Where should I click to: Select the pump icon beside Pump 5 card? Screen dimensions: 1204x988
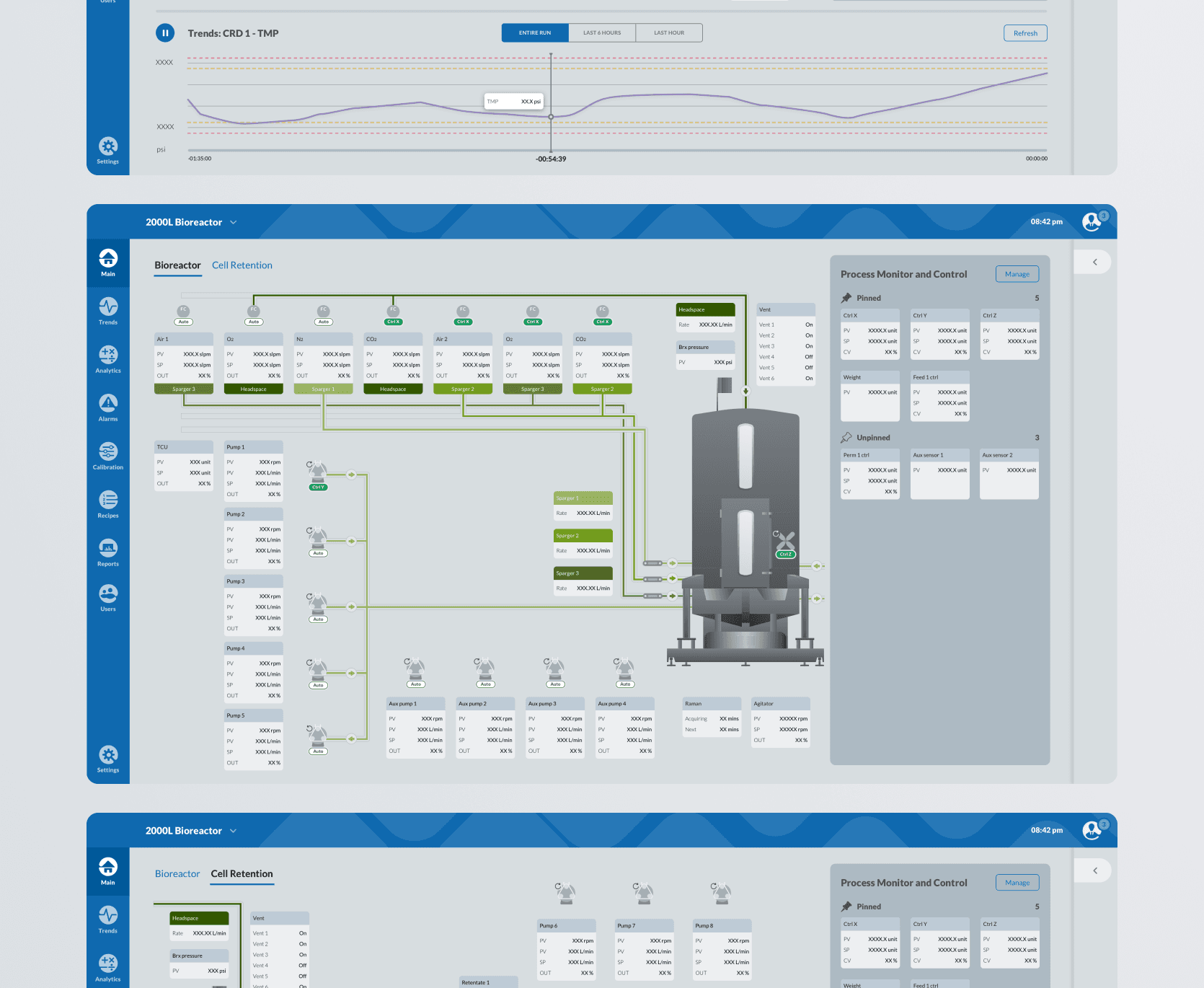[x=317, y=736]
